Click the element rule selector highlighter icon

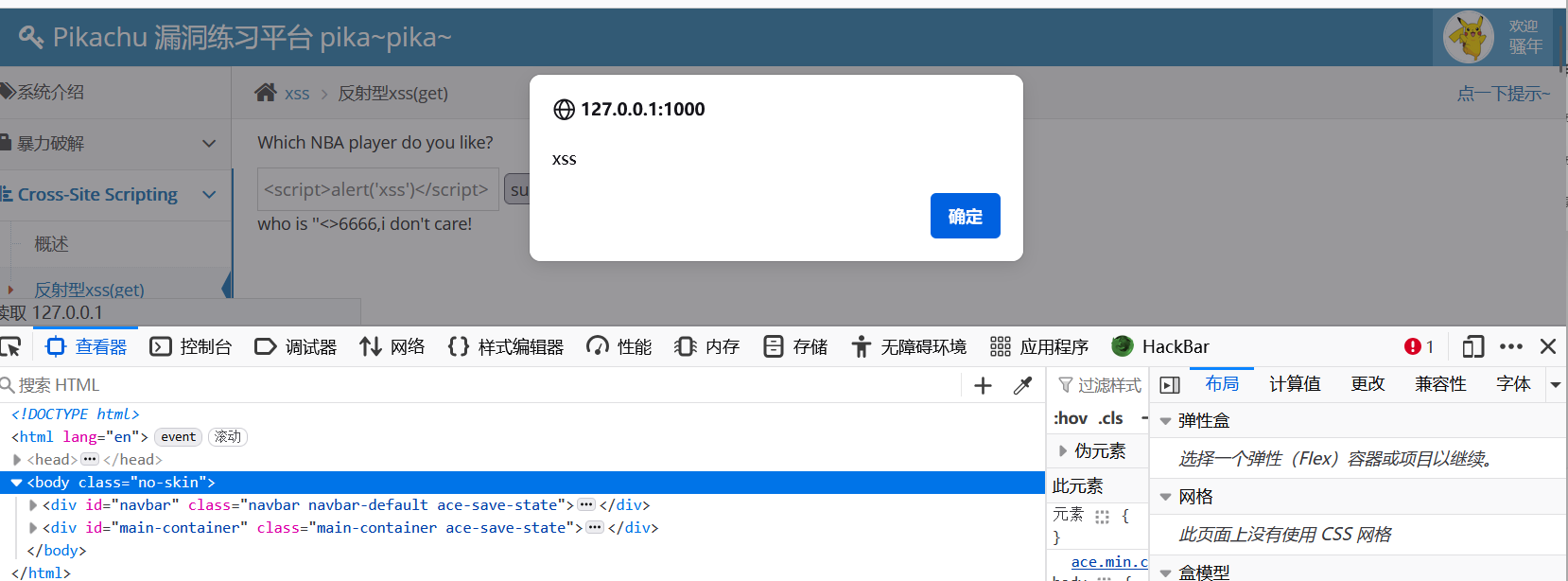coord(1102,517)
